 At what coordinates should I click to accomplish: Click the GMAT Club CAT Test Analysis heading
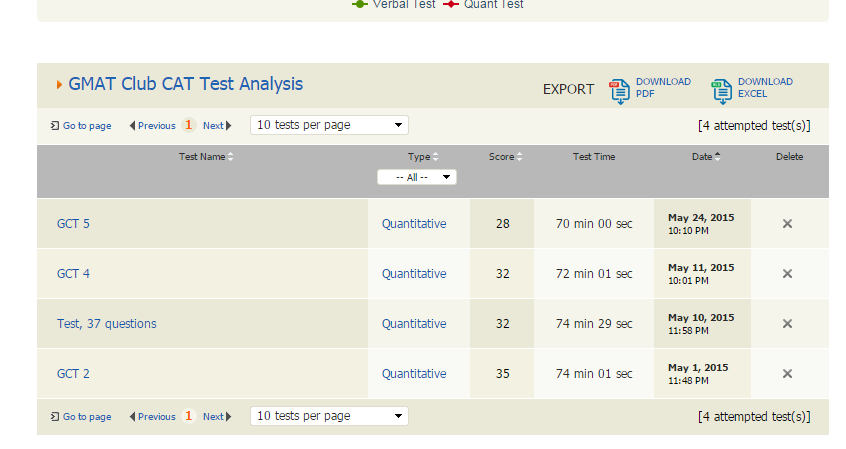186,84
